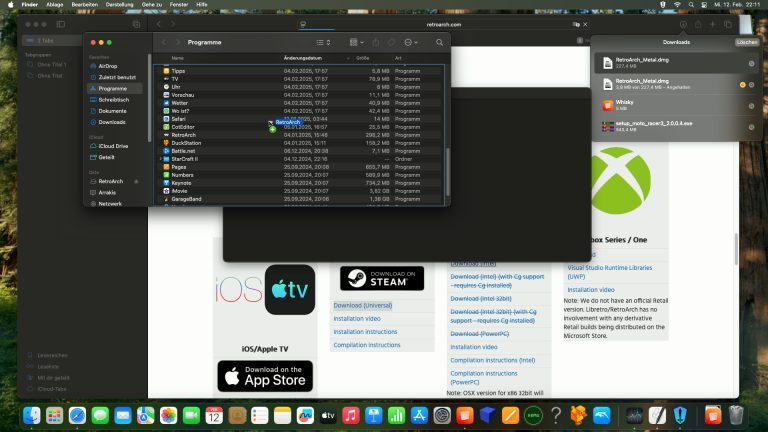Open Finder group-by dropdown
768x432 pixels.
point(357,43)
